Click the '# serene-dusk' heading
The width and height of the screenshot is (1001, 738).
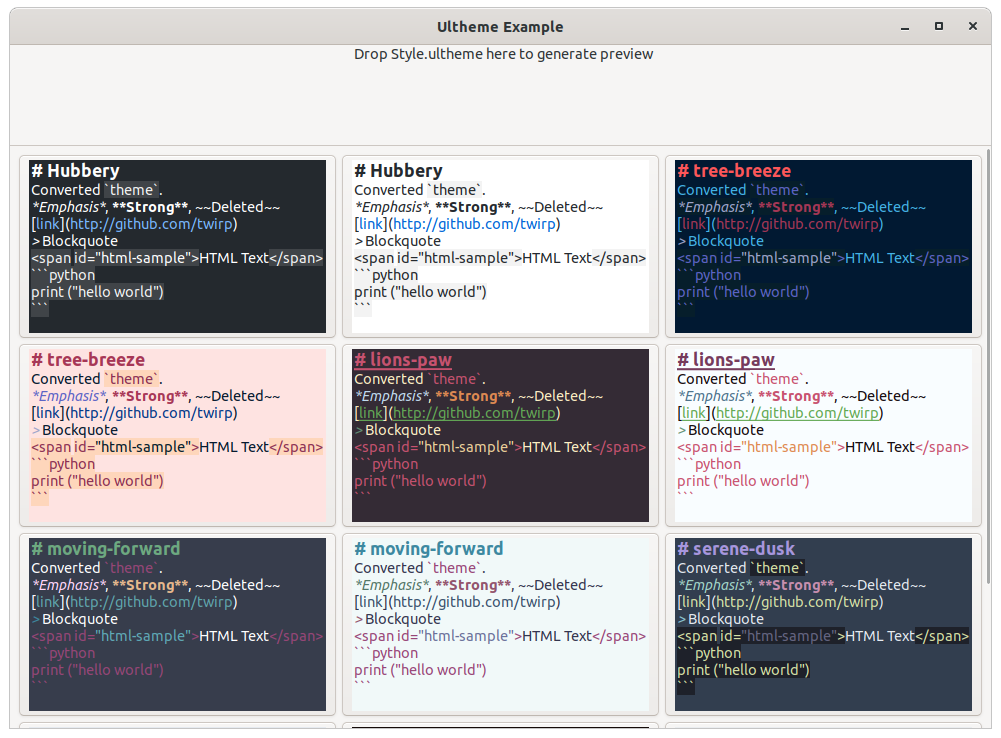tap(736, 549)
